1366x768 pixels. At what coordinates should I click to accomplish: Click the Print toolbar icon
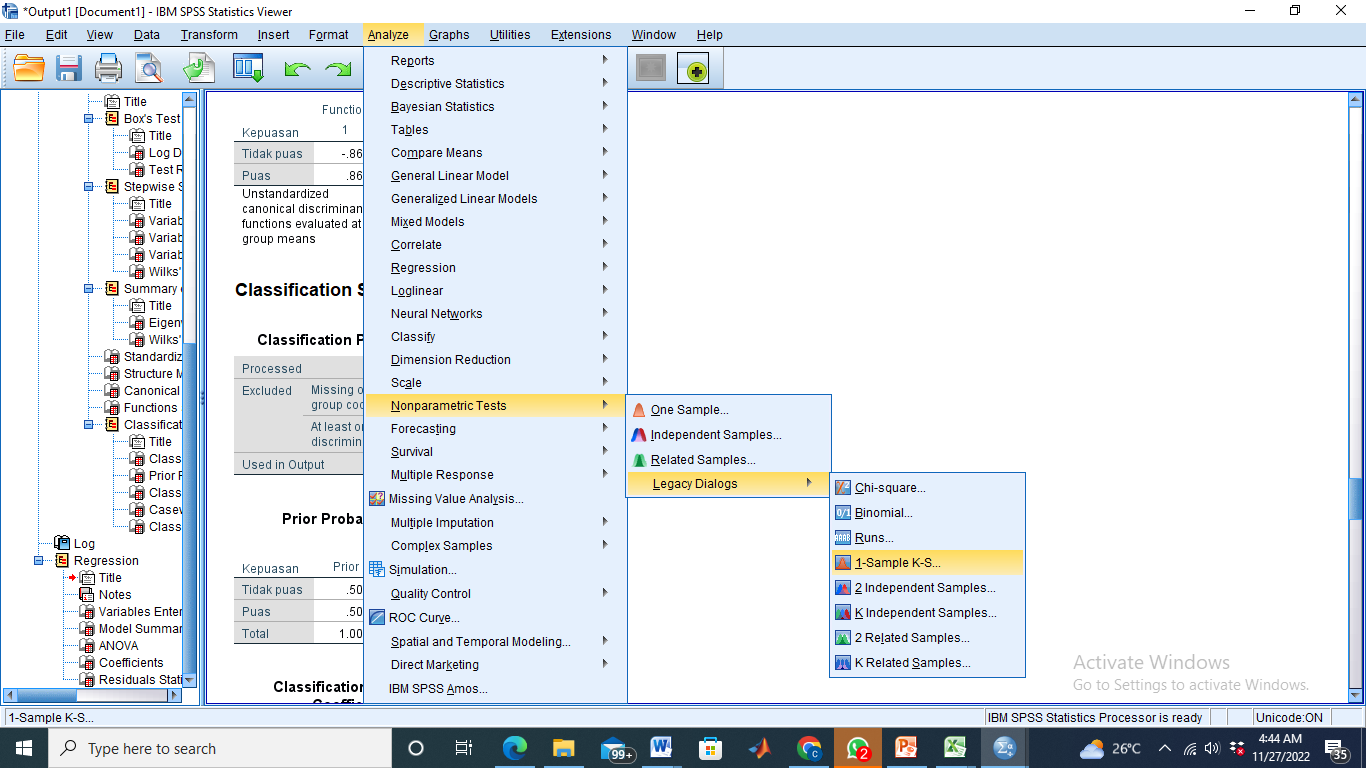[108, 69]
